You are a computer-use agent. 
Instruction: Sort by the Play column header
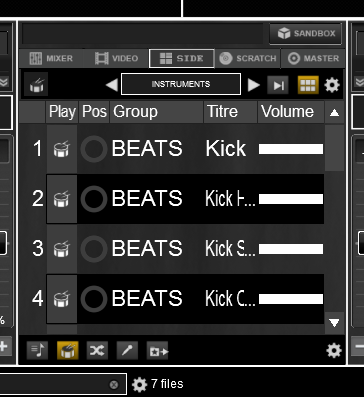point(62,112)
